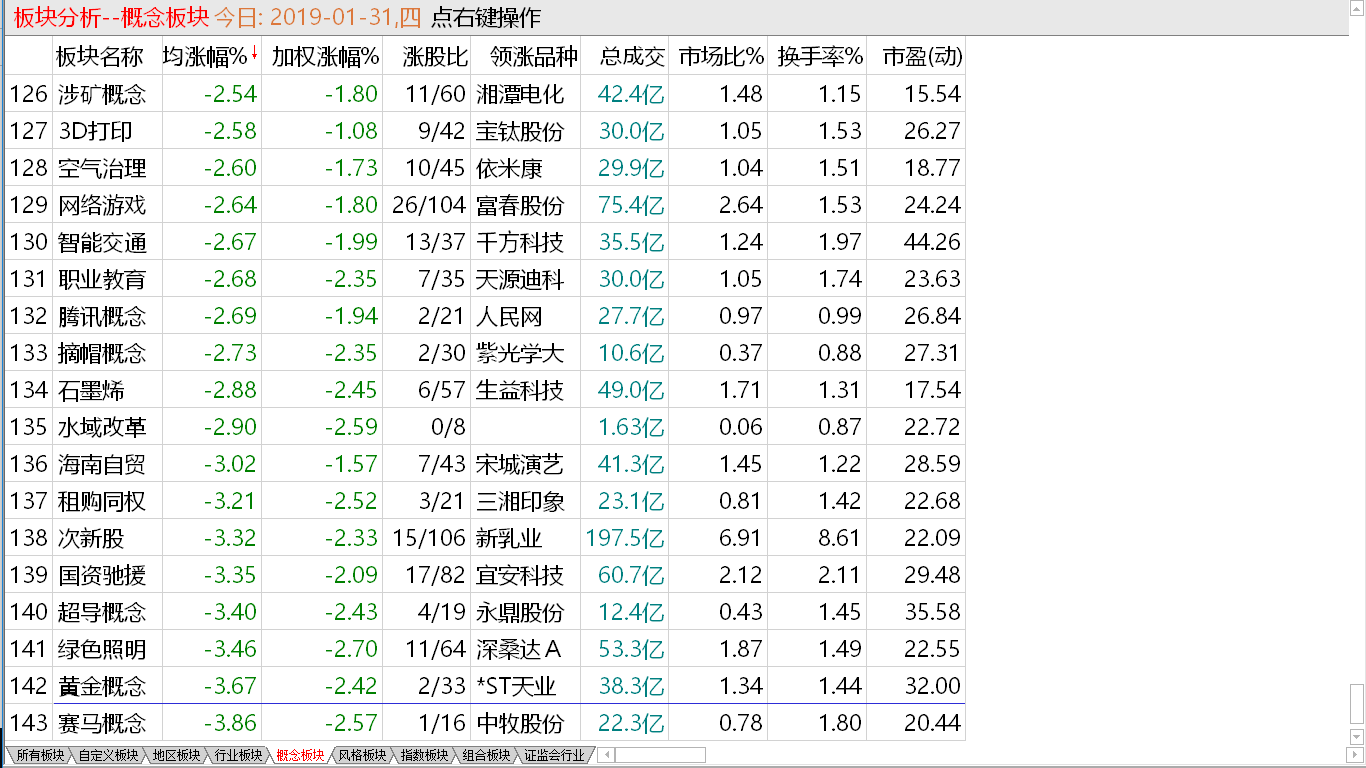Viewport: 1366px width, 768px height.
Task: Click leading stock *ST天业
Action: [516, 686]
